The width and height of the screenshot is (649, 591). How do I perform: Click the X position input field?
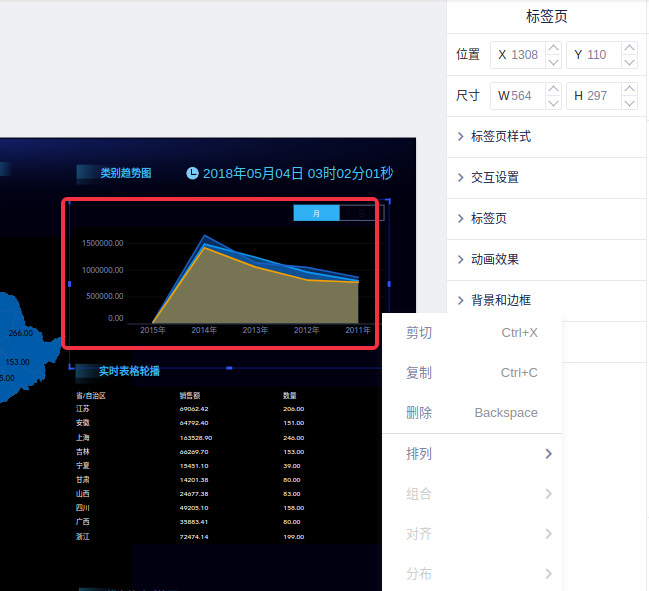point(524,55)
